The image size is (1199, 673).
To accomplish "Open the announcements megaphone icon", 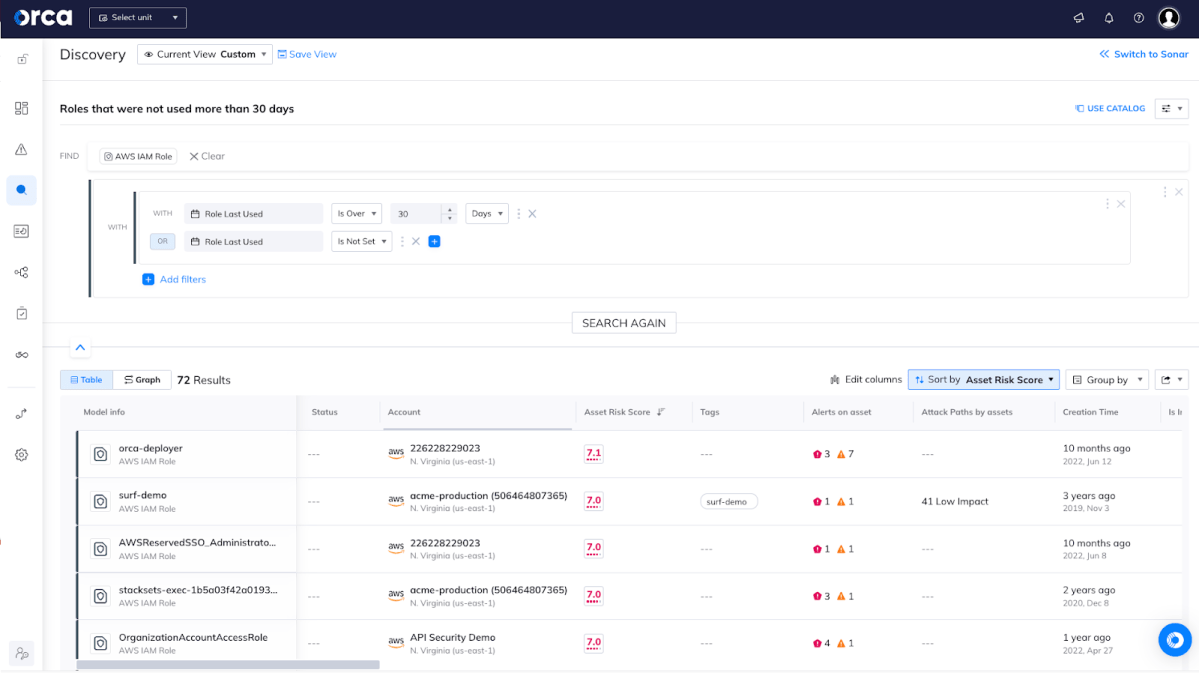I will (1079, 18).
